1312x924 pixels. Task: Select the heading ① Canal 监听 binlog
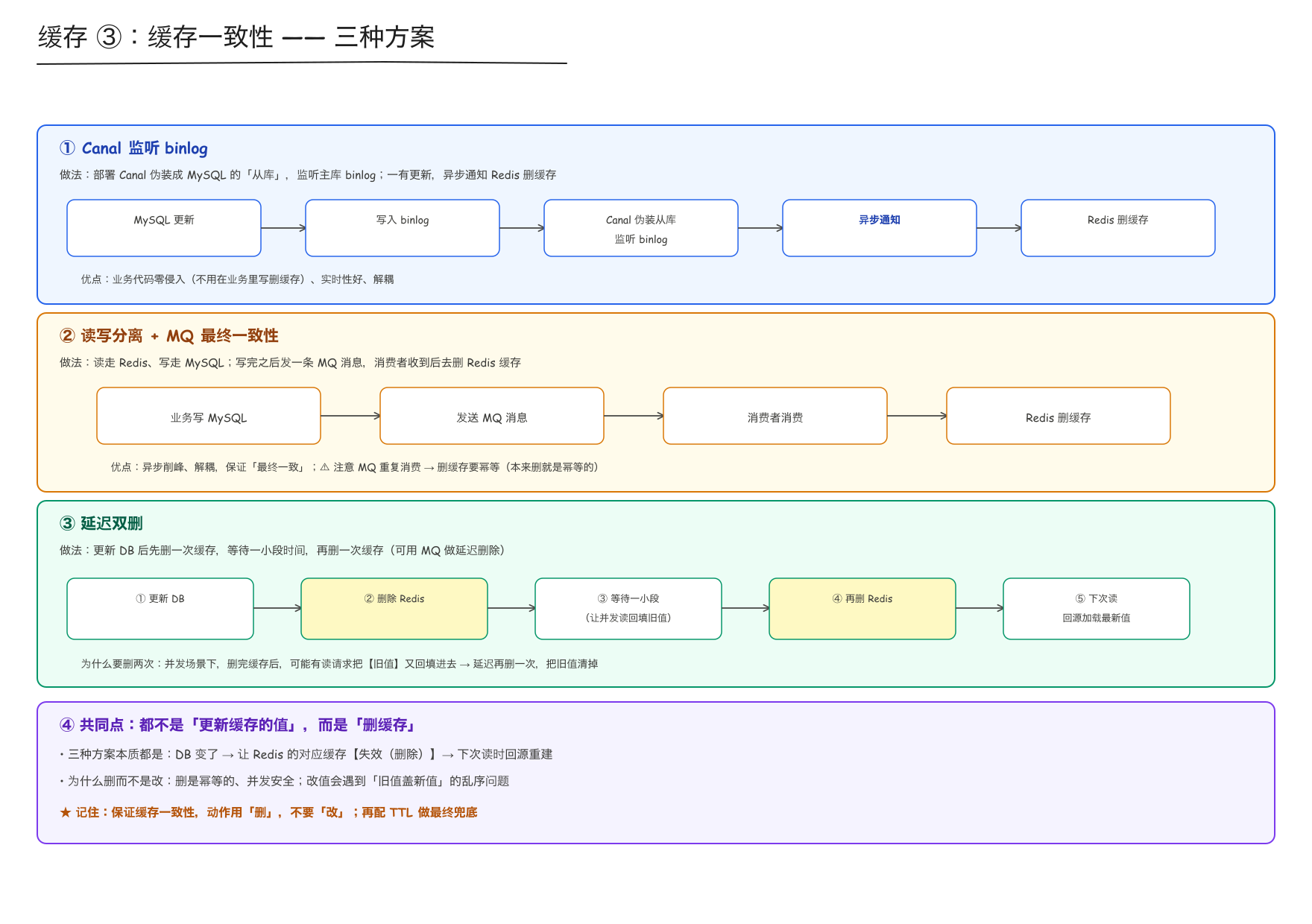point(133,148)
